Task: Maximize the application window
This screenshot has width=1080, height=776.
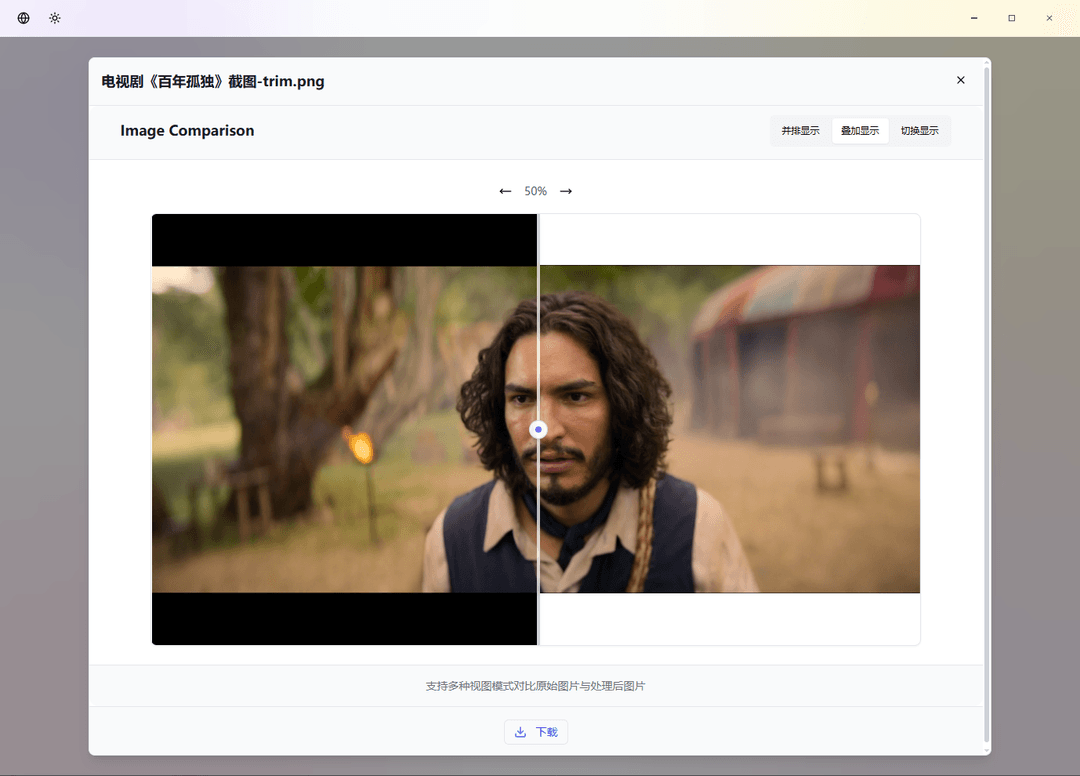Action: 1011,18
